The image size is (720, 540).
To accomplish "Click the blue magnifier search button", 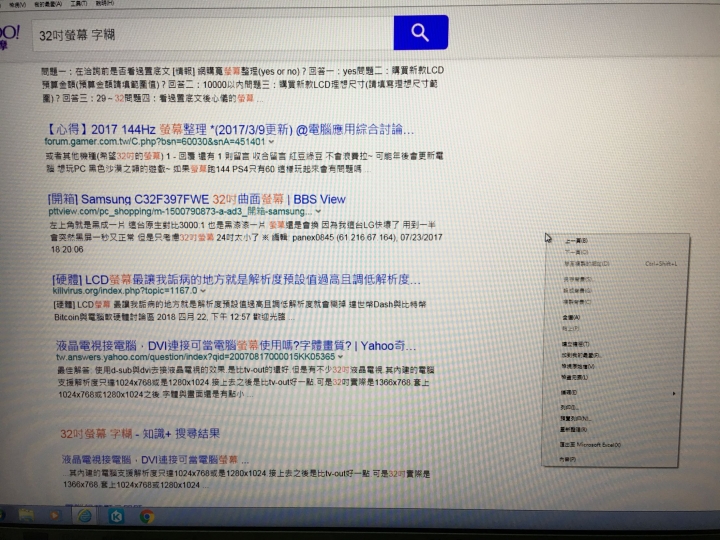I will point(421,32).
